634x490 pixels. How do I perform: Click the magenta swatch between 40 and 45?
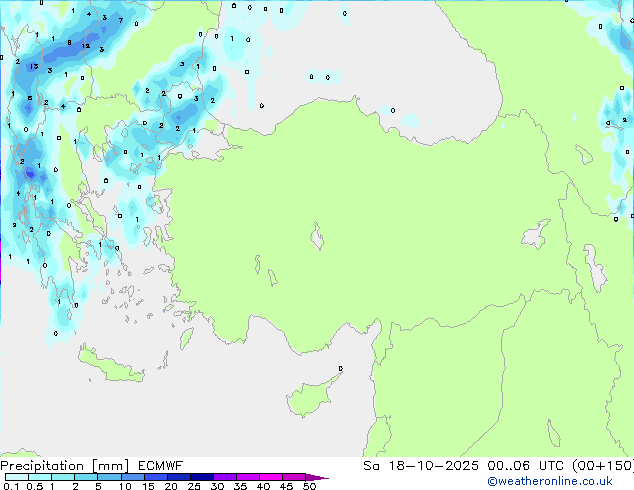coord(271,477)
